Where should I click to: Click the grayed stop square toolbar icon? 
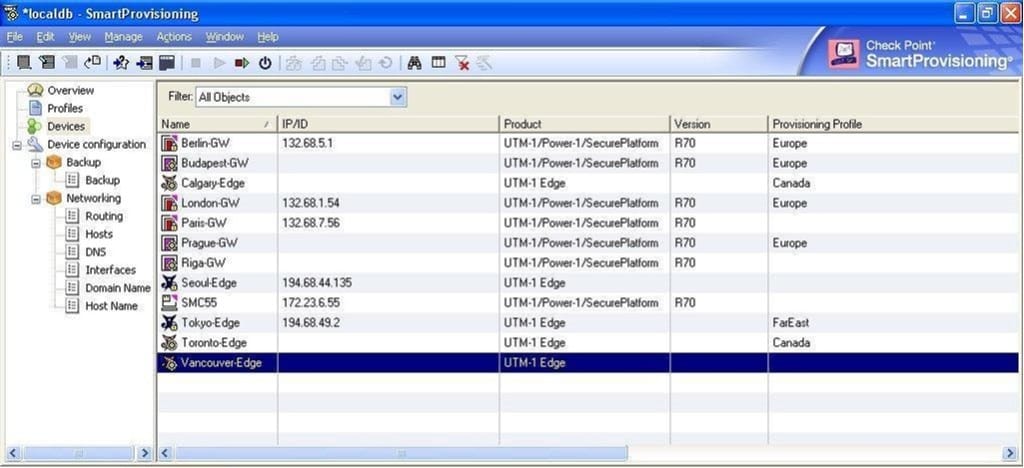[x=195, y=63]
